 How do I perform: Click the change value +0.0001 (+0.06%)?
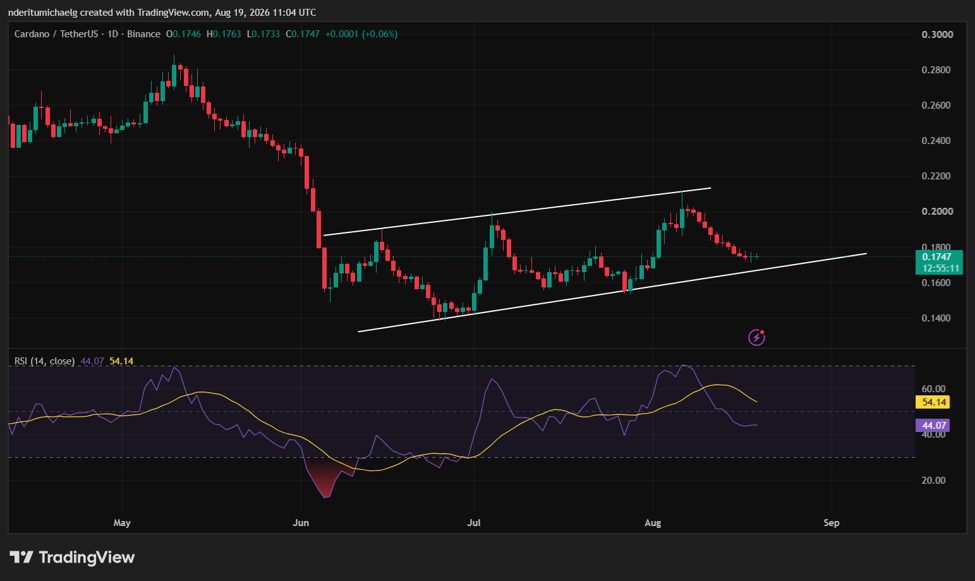(361, 34)
